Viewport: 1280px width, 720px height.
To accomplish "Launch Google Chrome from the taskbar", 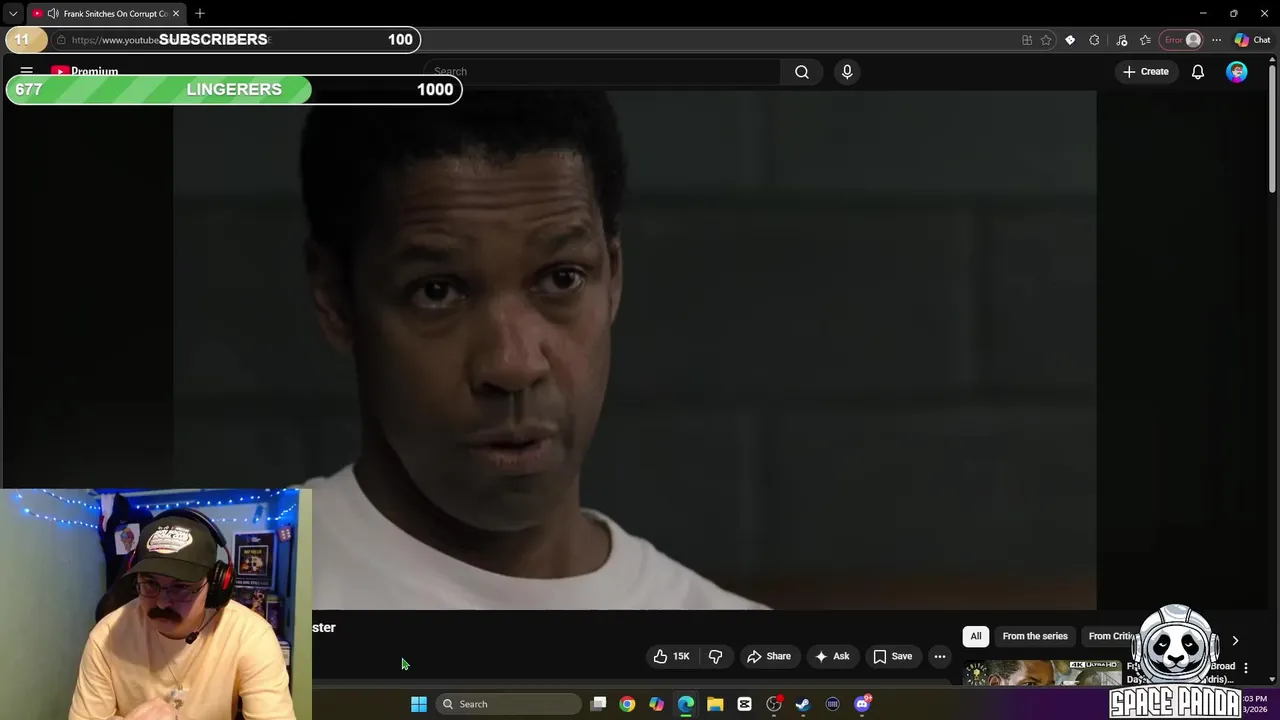I will [627, 704].
